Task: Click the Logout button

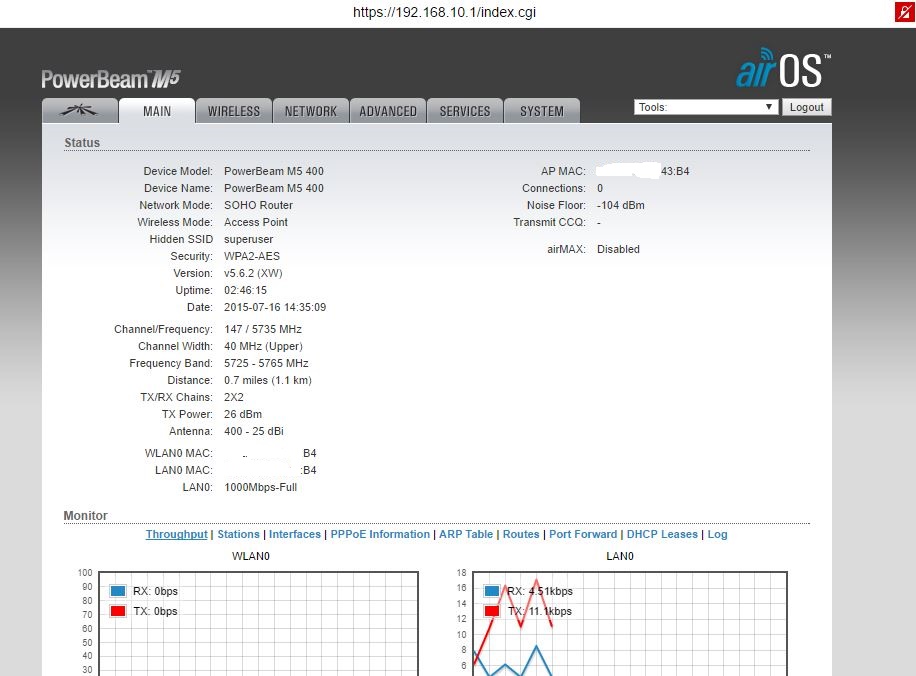Action: tap(806, 107)
